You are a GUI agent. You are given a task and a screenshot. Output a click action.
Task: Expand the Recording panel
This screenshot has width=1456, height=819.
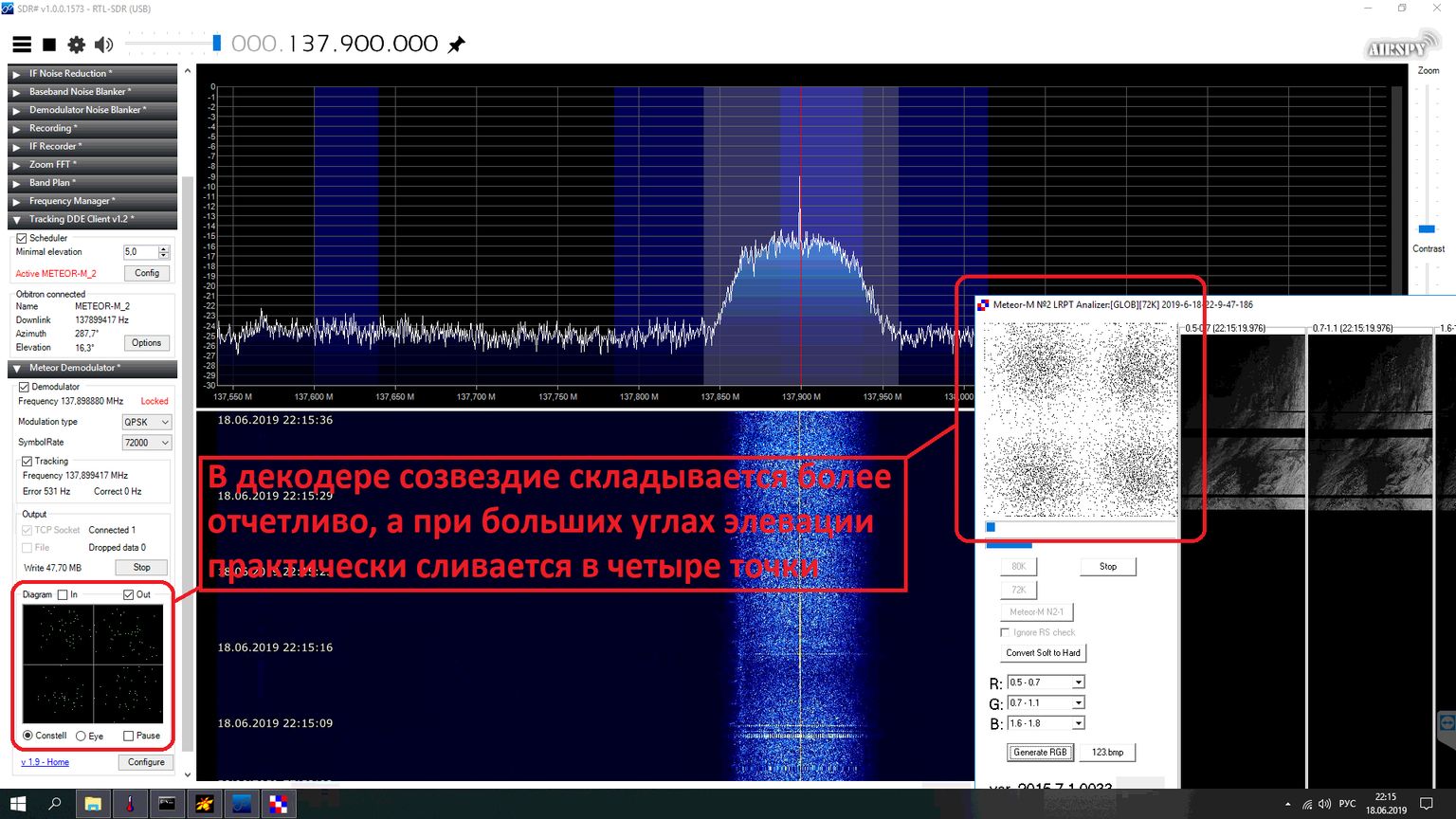click(92, 128)
